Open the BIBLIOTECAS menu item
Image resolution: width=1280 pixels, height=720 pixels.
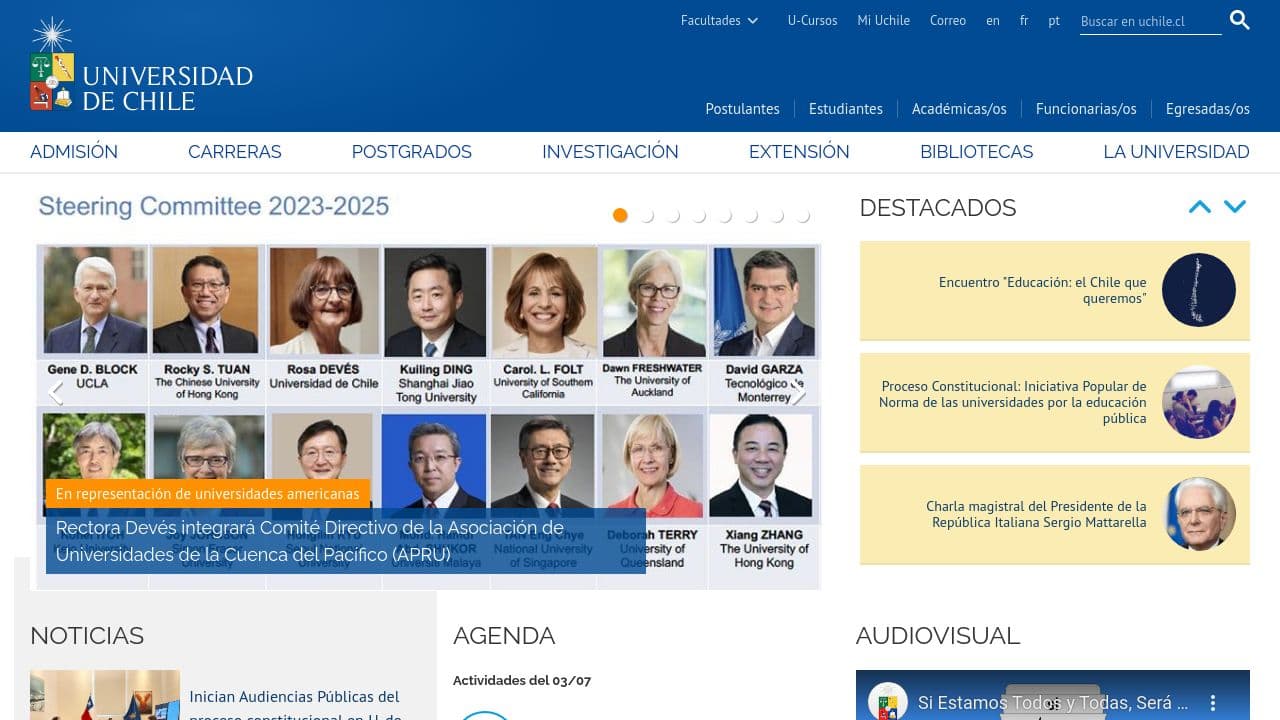tap(976, 152)
